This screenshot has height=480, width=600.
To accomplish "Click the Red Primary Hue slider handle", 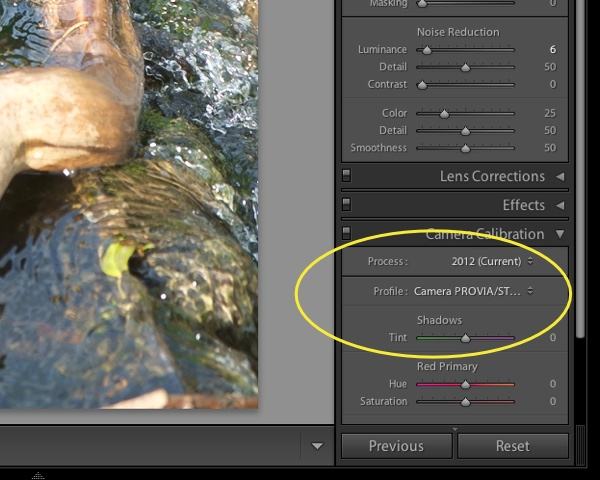I will coord(465,384).
